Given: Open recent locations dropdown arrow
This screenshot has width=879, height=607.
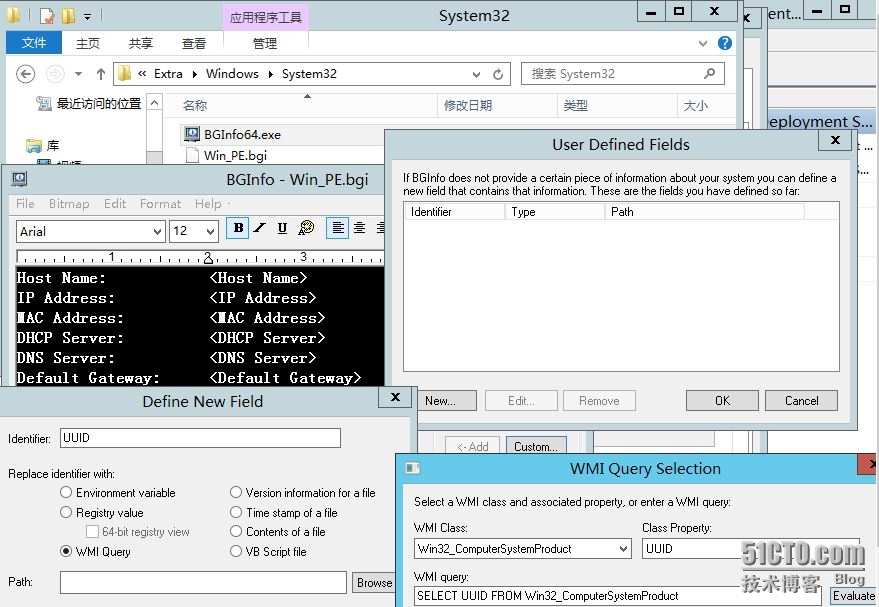Looking at the screenshot, I should (78, 74).
